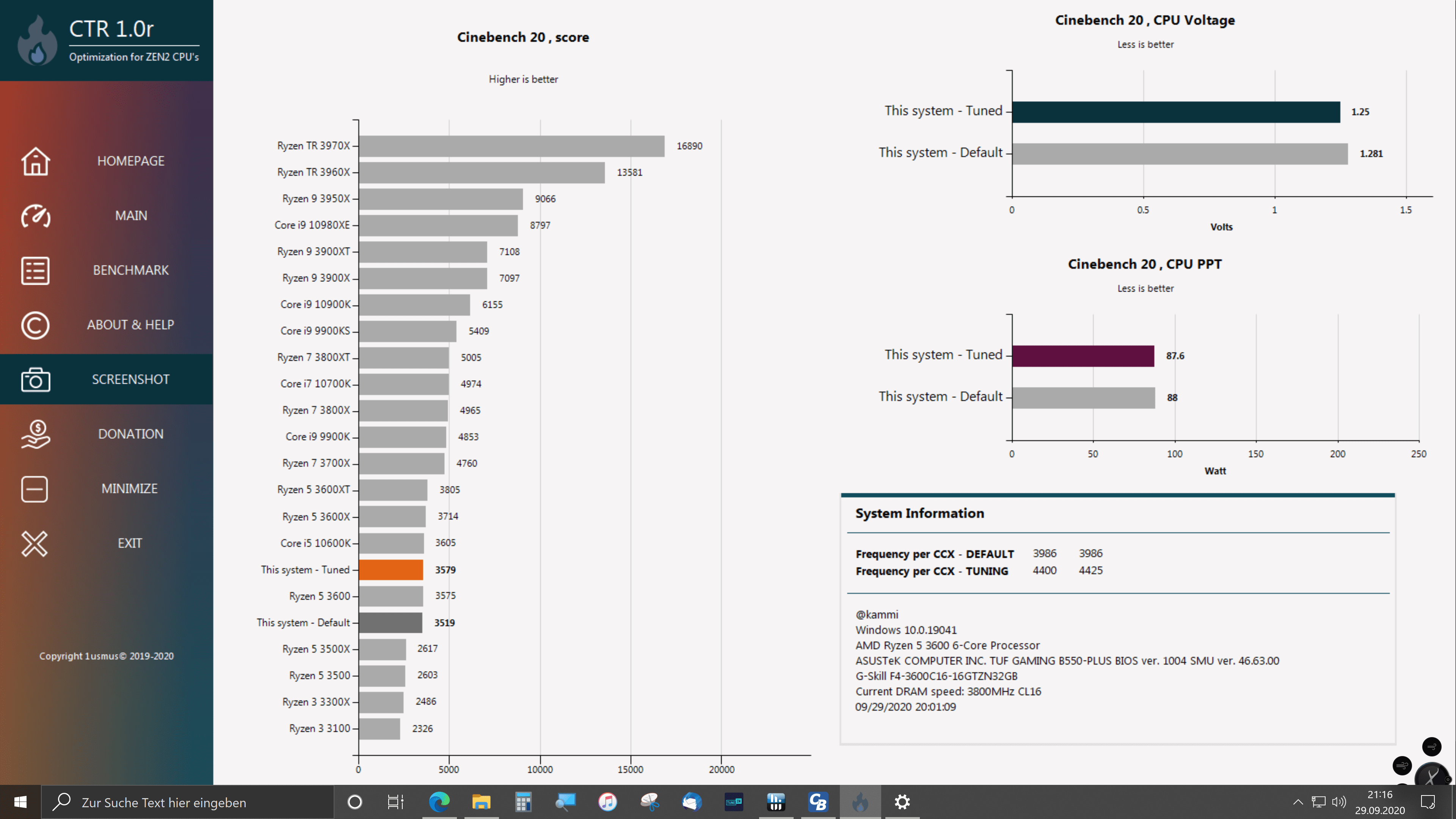Click the purple Tuned CPU PPT bar

(1084, 356)
